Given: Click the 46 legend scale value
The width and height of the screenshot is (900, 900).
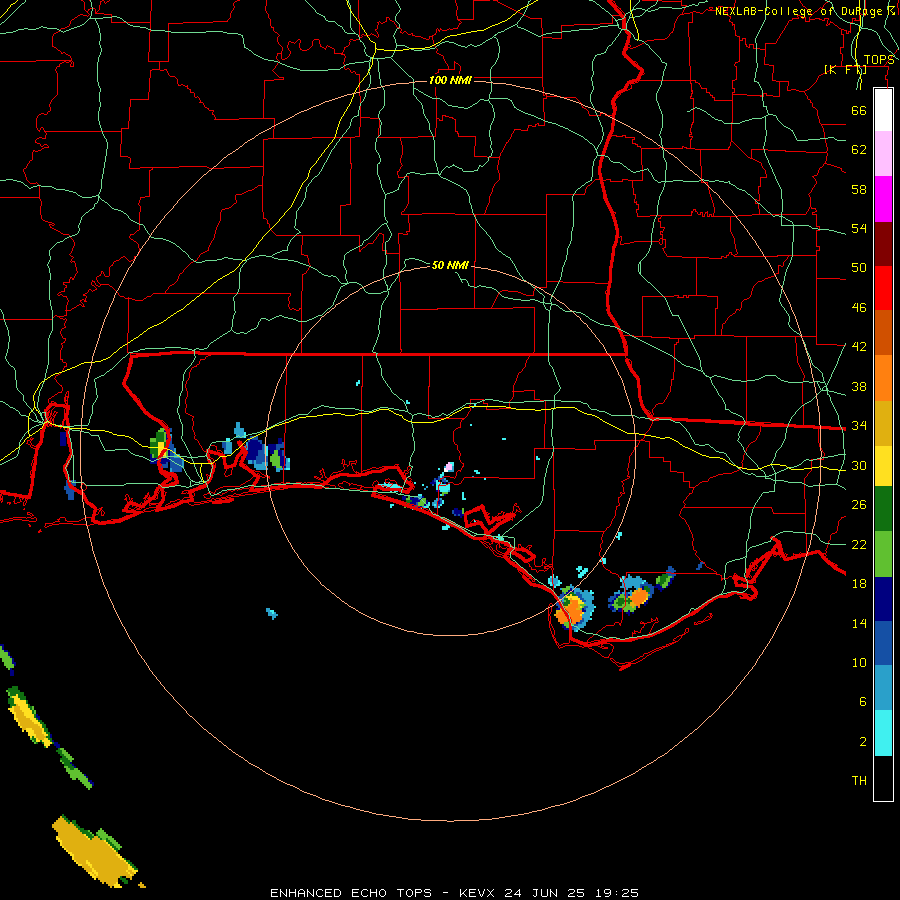Looking at the screenshot, I should pos(859,308).
